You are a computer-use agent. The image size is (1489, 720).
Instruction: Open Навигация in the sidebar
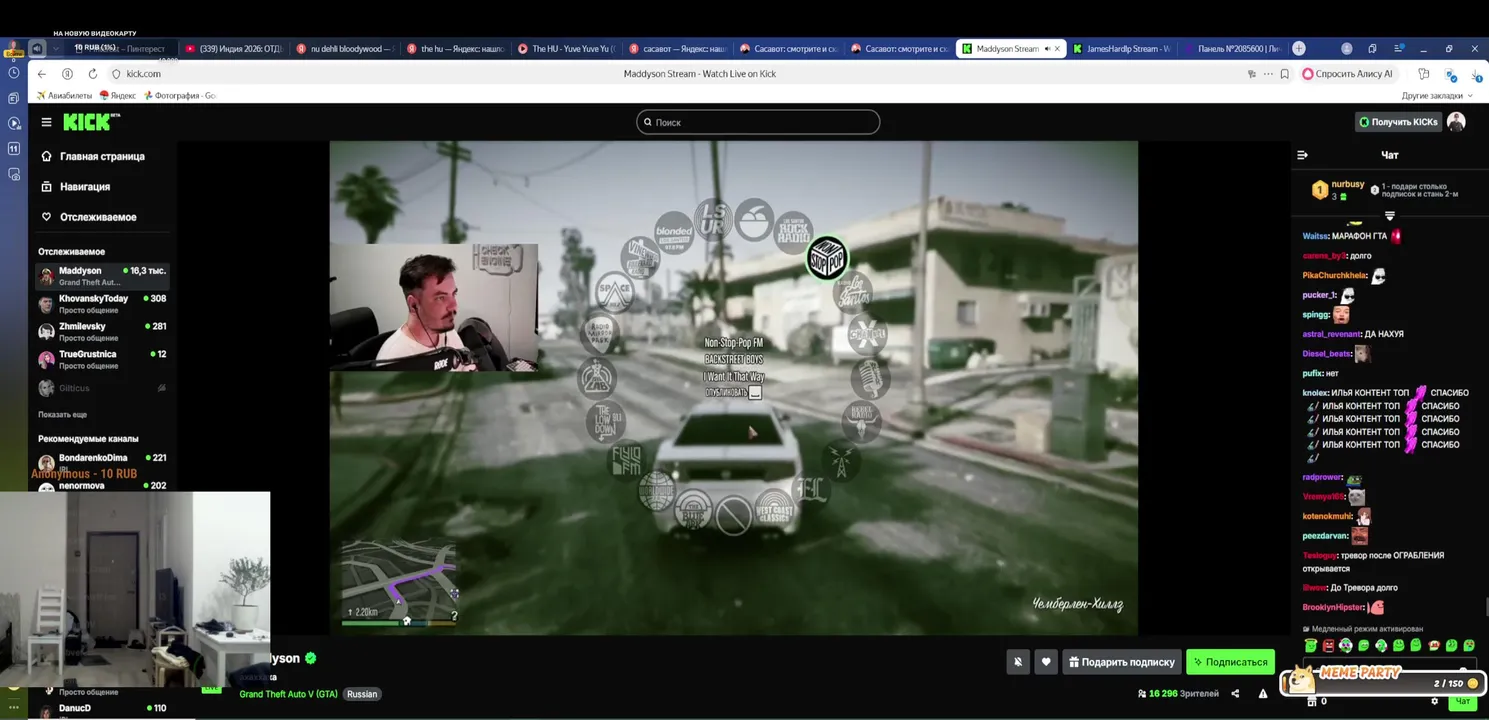click(x=76, y=187)
